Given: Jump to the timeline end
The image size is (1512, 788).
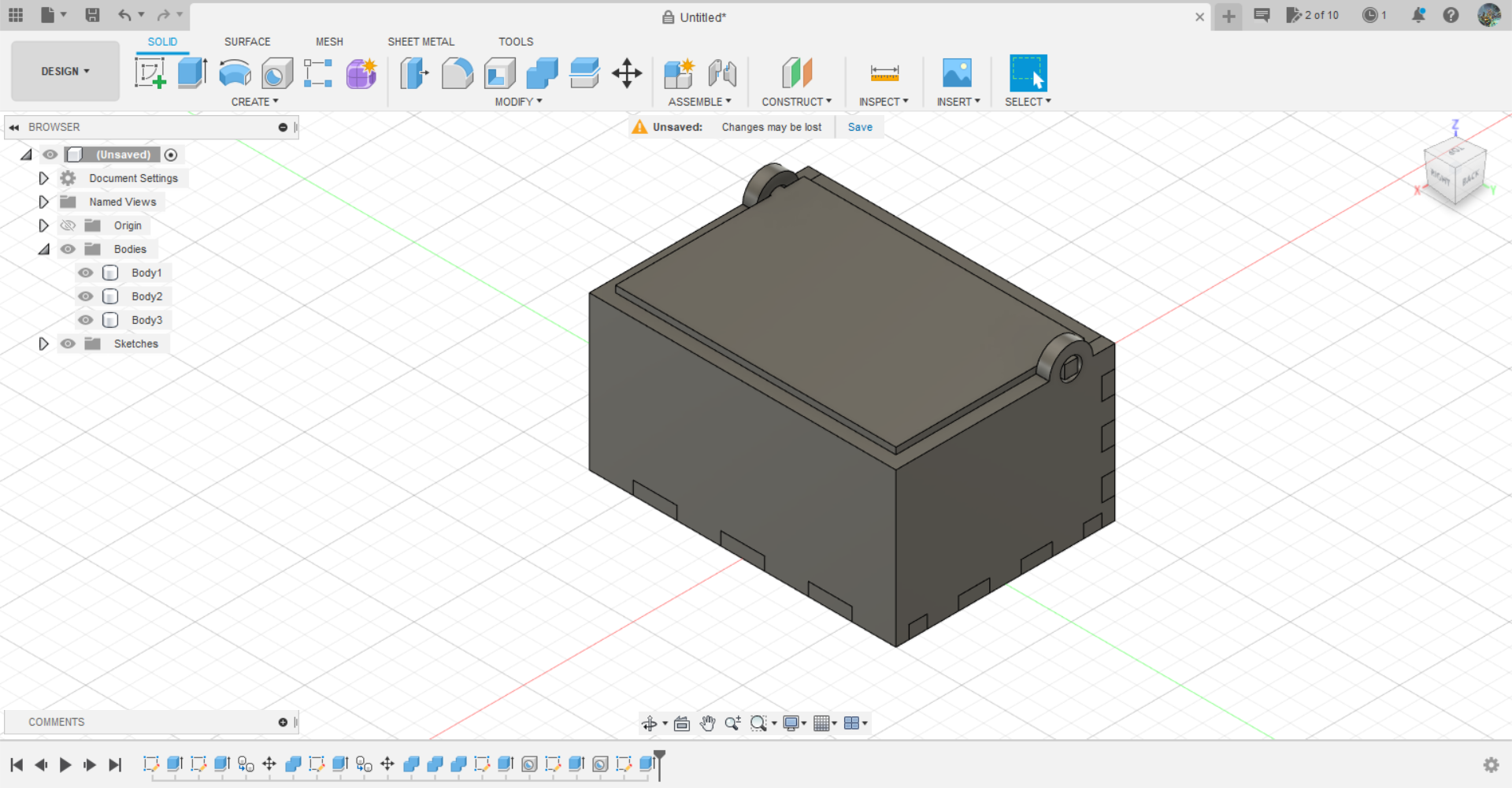Looking at the screenshot, I should pos(115,764).
